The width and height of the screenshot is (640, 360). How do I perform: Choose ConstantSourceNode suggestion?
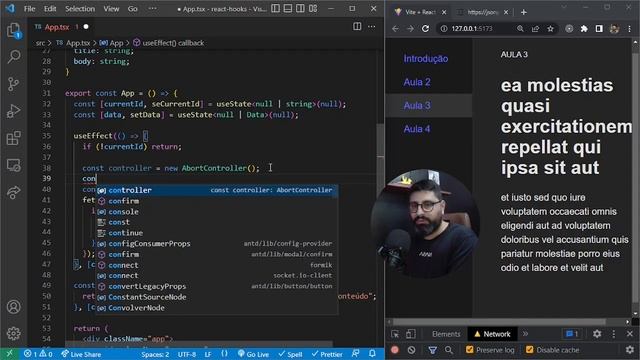pos(217,297)
